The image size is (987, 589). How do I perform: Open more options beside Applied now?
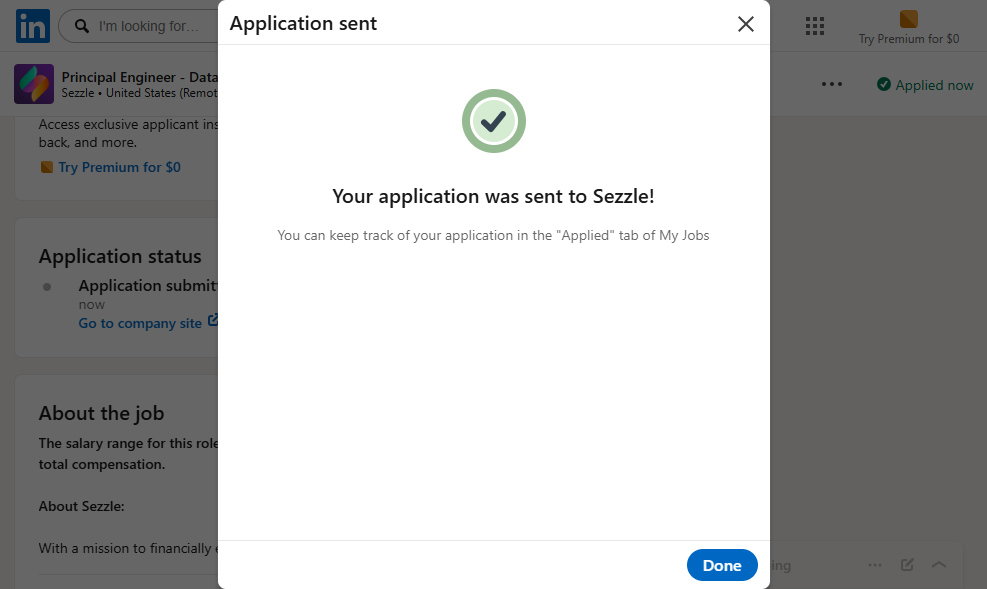831,84
